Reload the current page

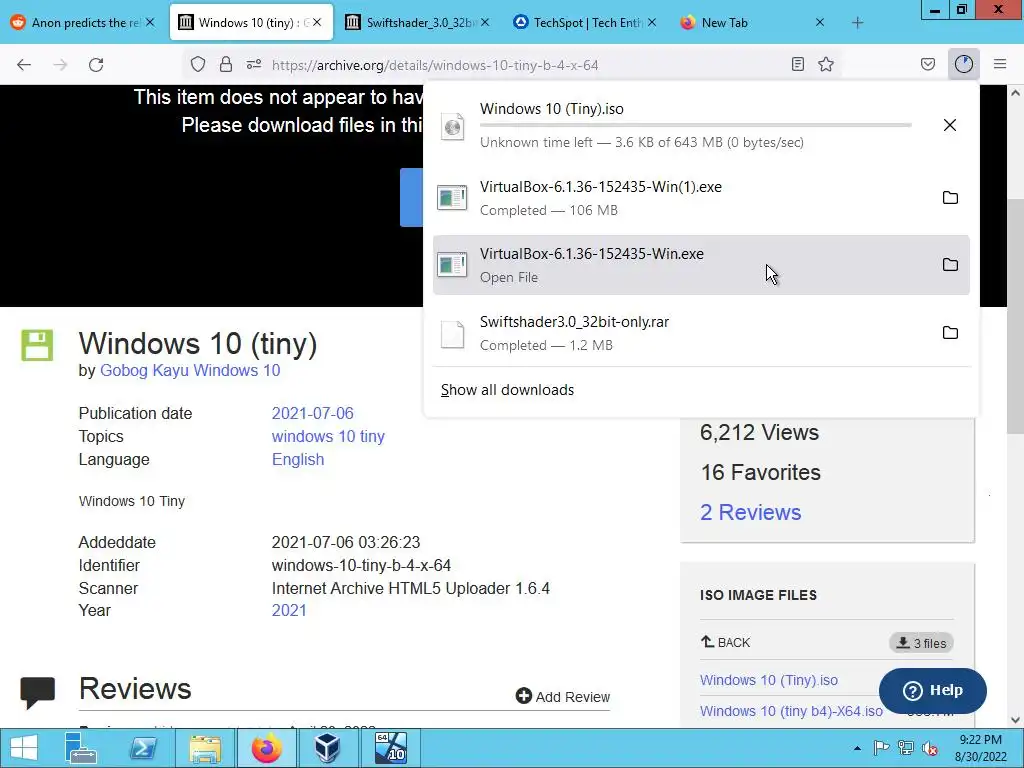tap(96, 65)
